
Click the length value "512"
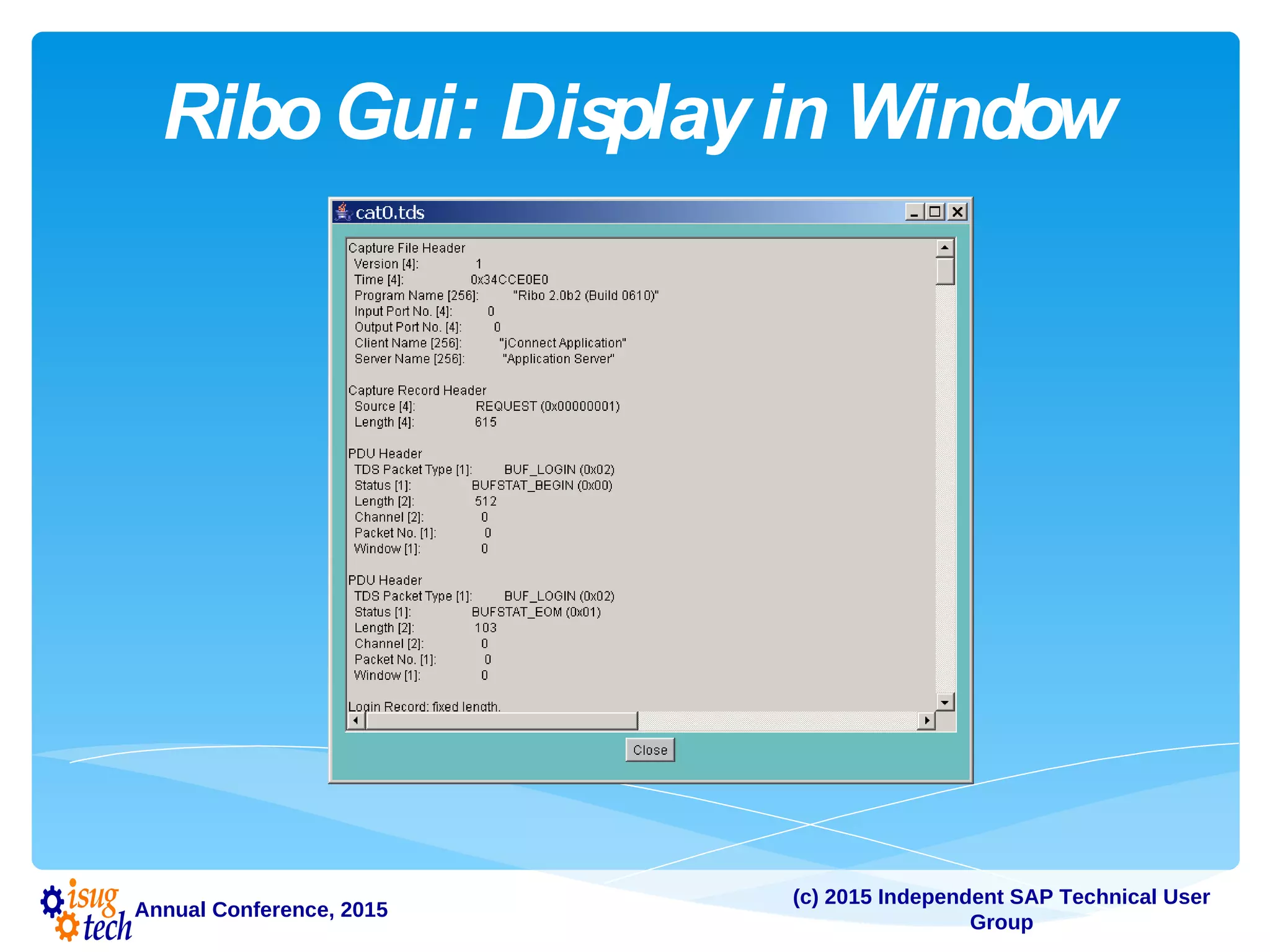click(486, 501)
